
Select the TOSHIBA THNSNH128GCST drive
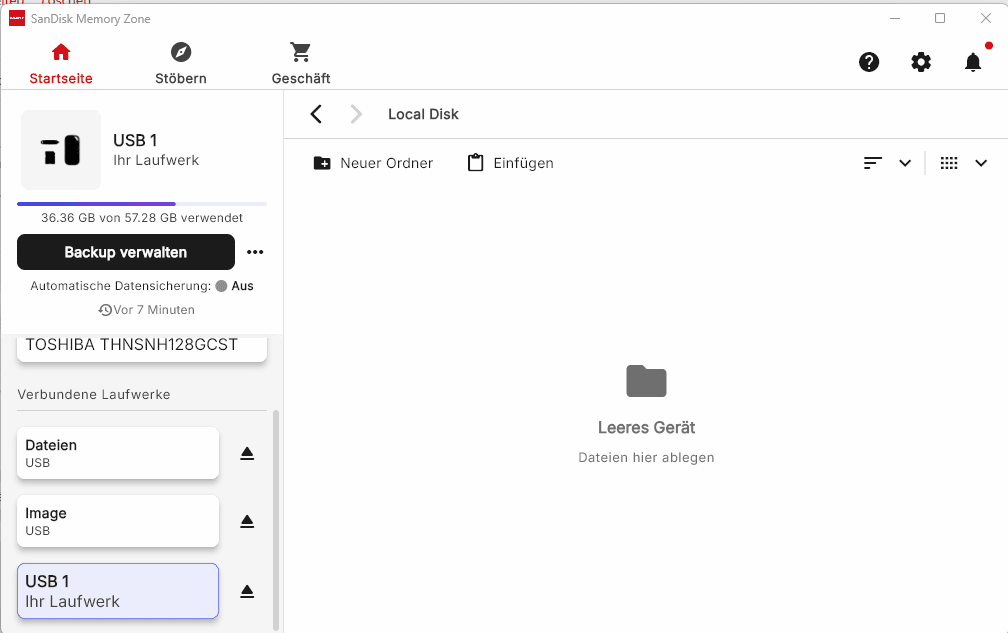[142, 348]
